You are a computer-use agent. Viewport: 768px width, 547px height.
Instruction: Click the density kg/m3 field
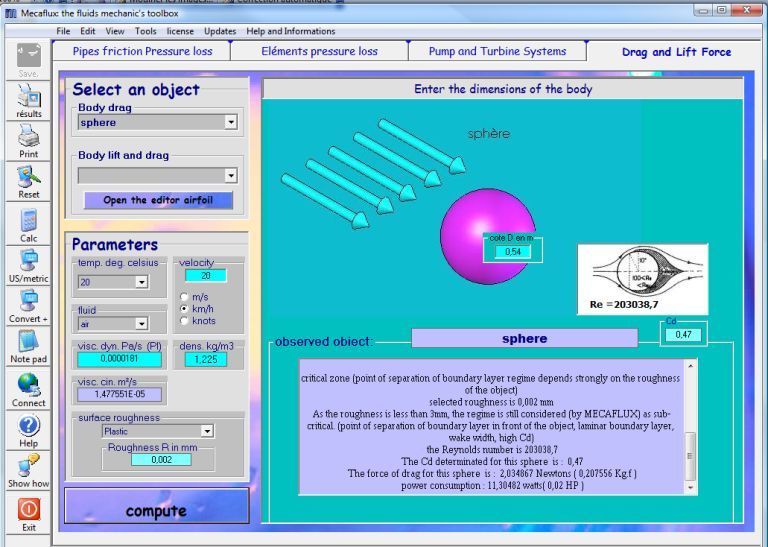point(206,359)
